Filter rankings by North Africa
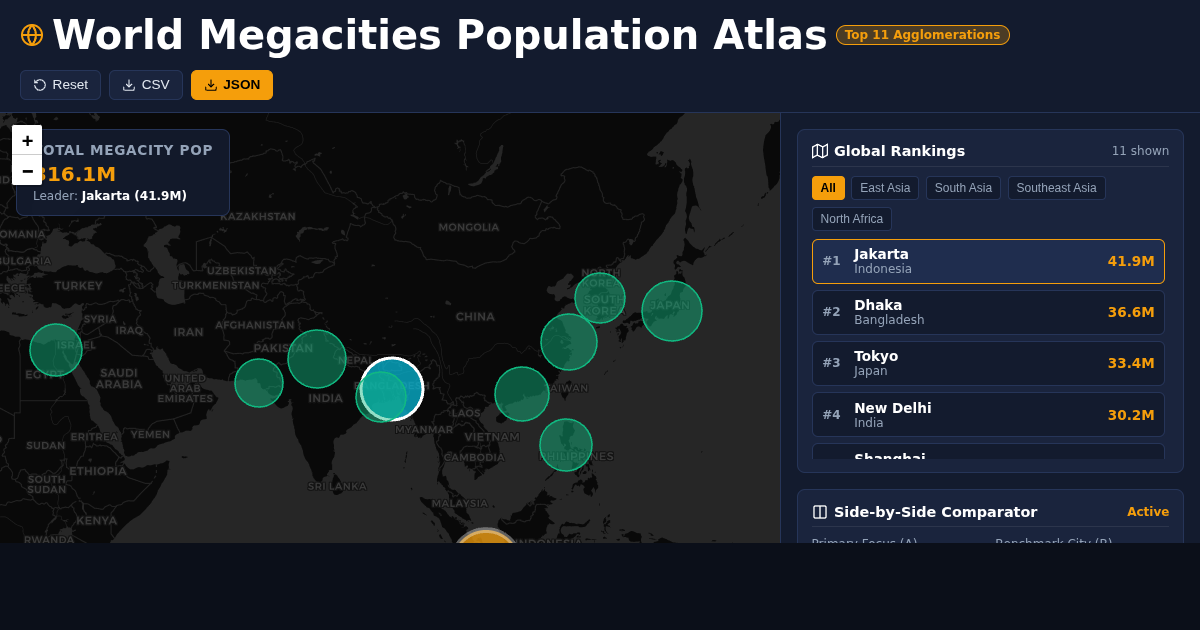Screen dimensions: 1200x630 (x=852, y=219)
